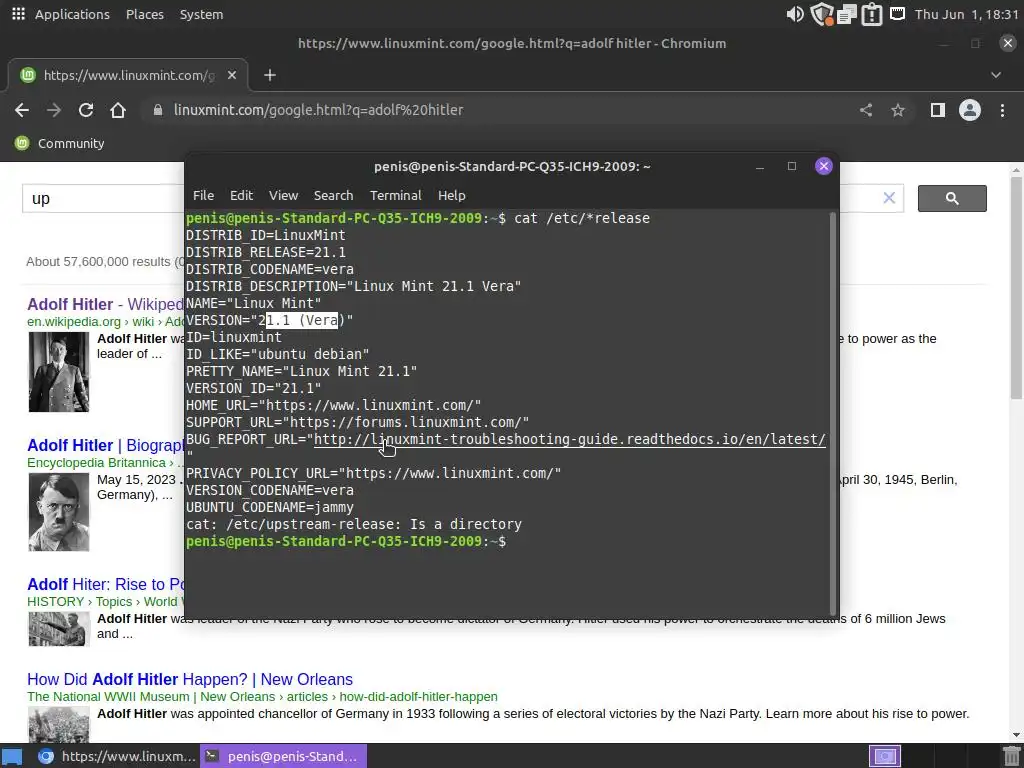Close the terminal with the purple X
This screenshot has height=768, width=1024.
pyautogui.click(x=824, y=166)
